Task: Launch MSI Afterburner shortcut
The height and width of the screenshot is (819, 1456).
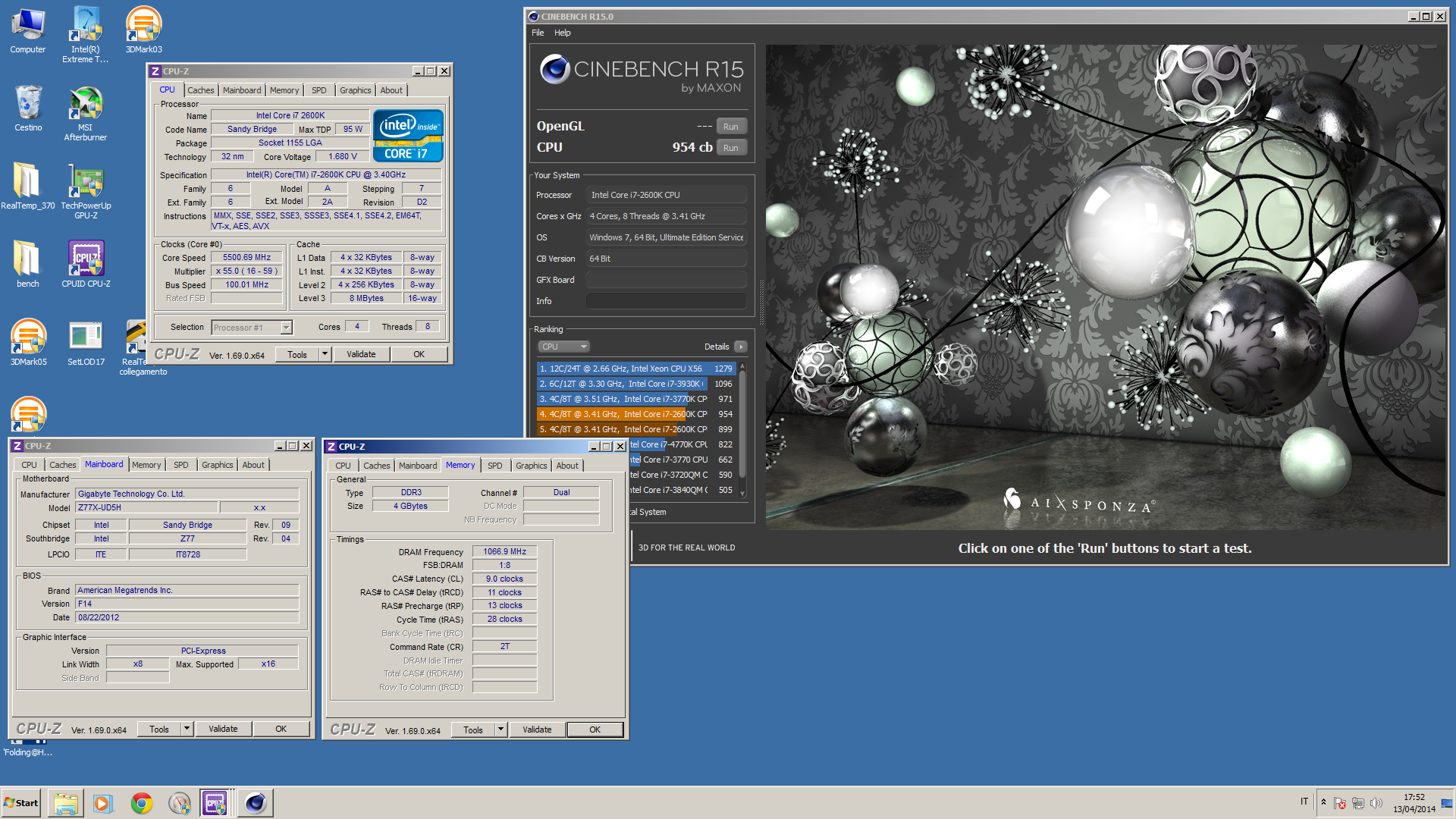Action: point(85,114)
